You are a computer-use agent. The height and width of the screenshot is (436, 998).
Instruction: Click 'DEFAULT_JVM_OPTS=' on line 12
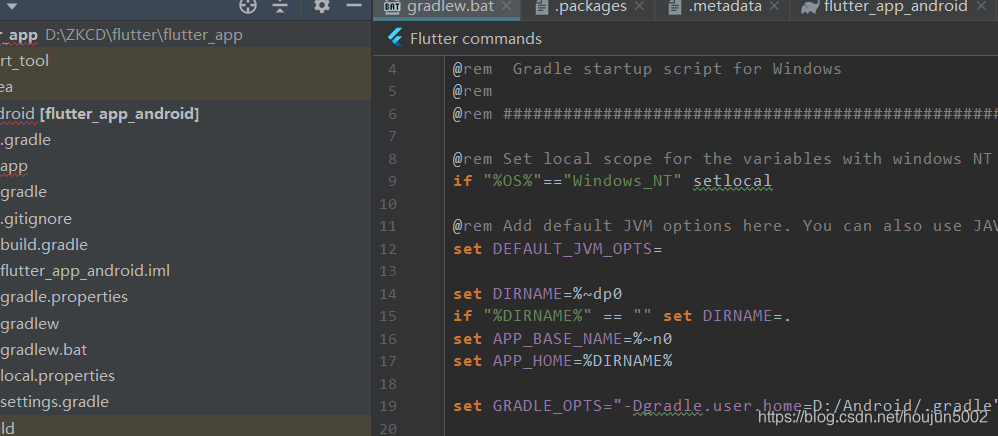click(577, 249)
